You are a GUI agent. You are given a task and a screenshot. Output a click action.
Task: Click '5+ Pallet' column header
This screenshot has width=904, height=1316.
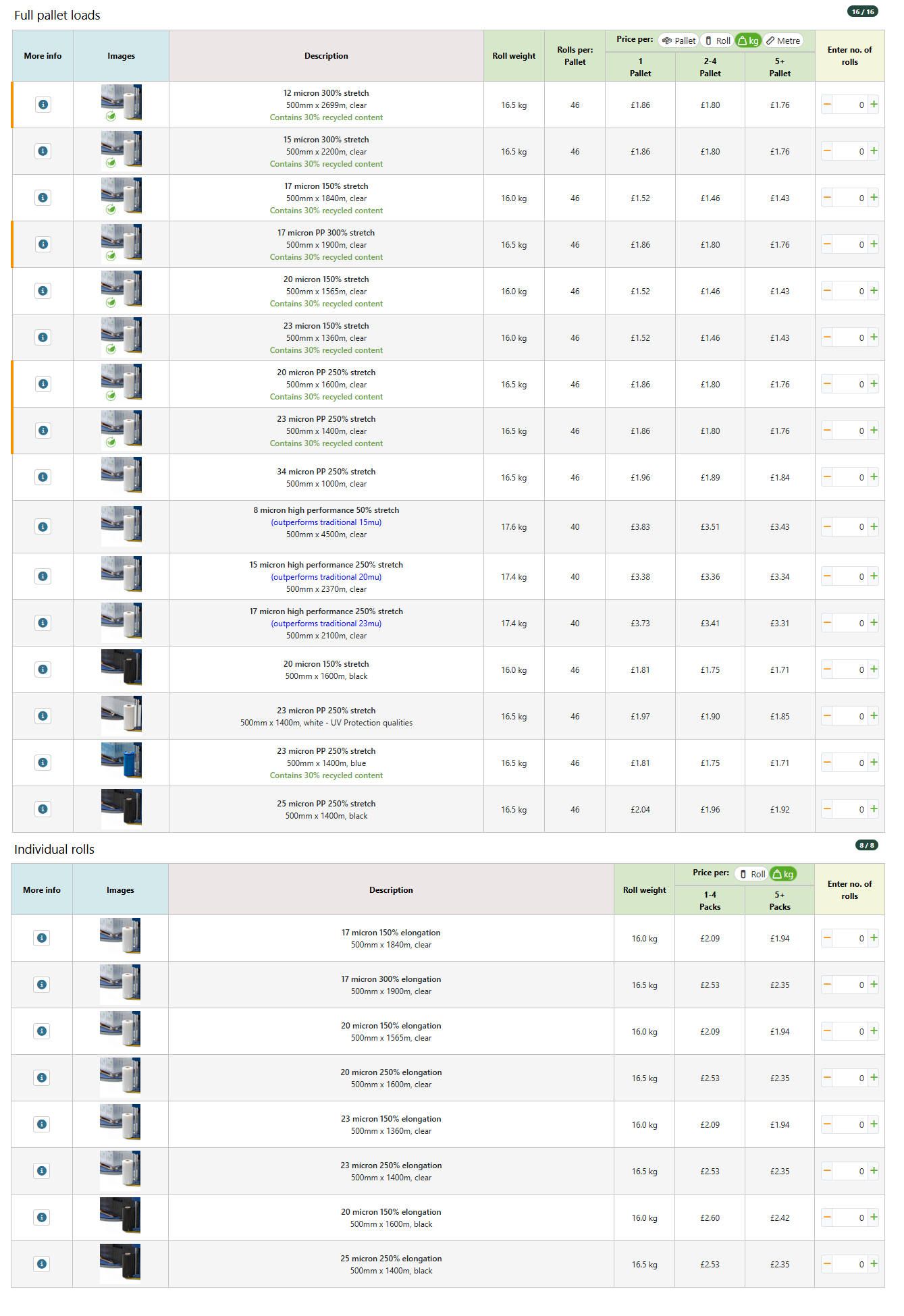780,67
